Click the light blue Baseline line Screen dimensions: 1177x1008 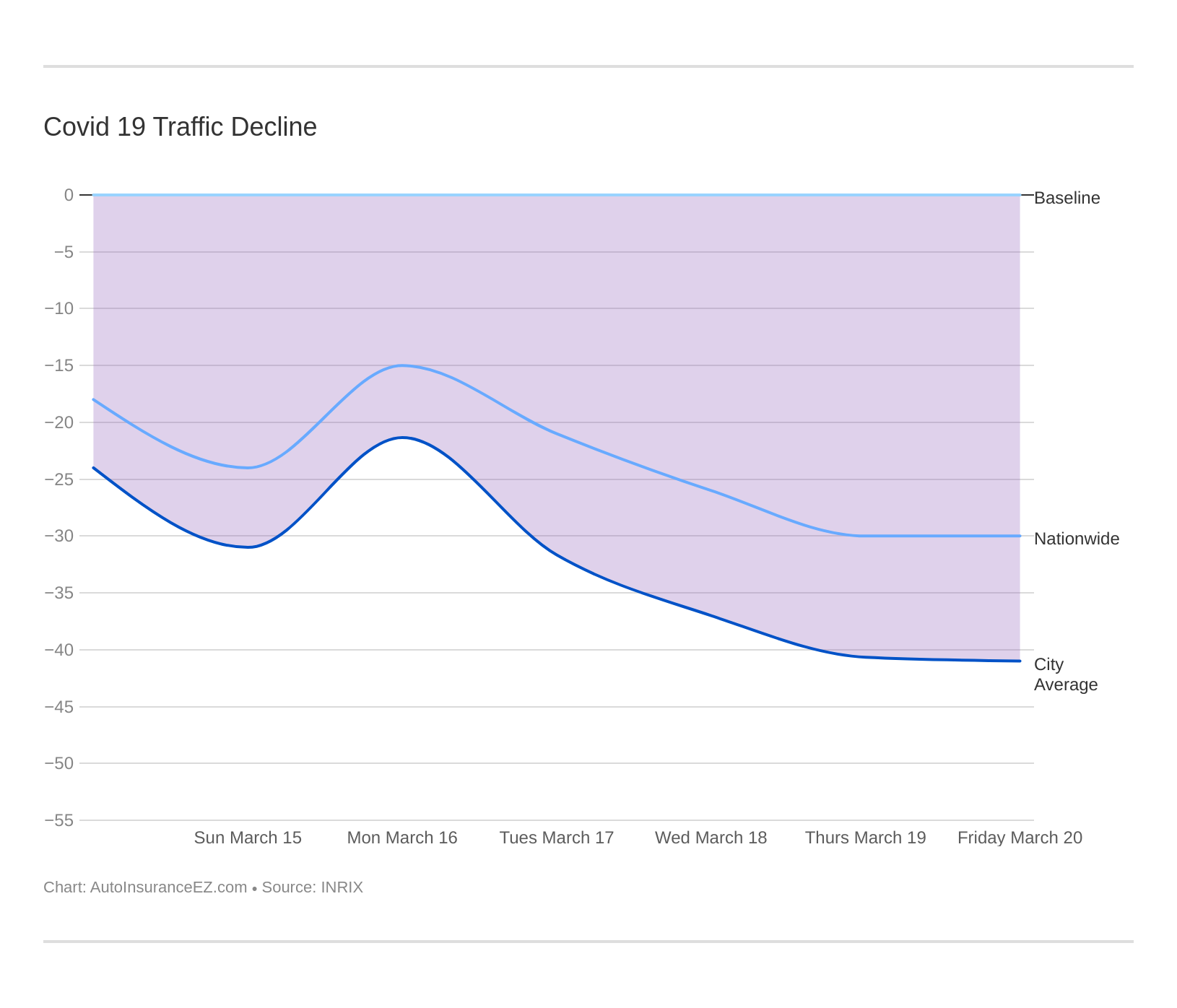578,194
